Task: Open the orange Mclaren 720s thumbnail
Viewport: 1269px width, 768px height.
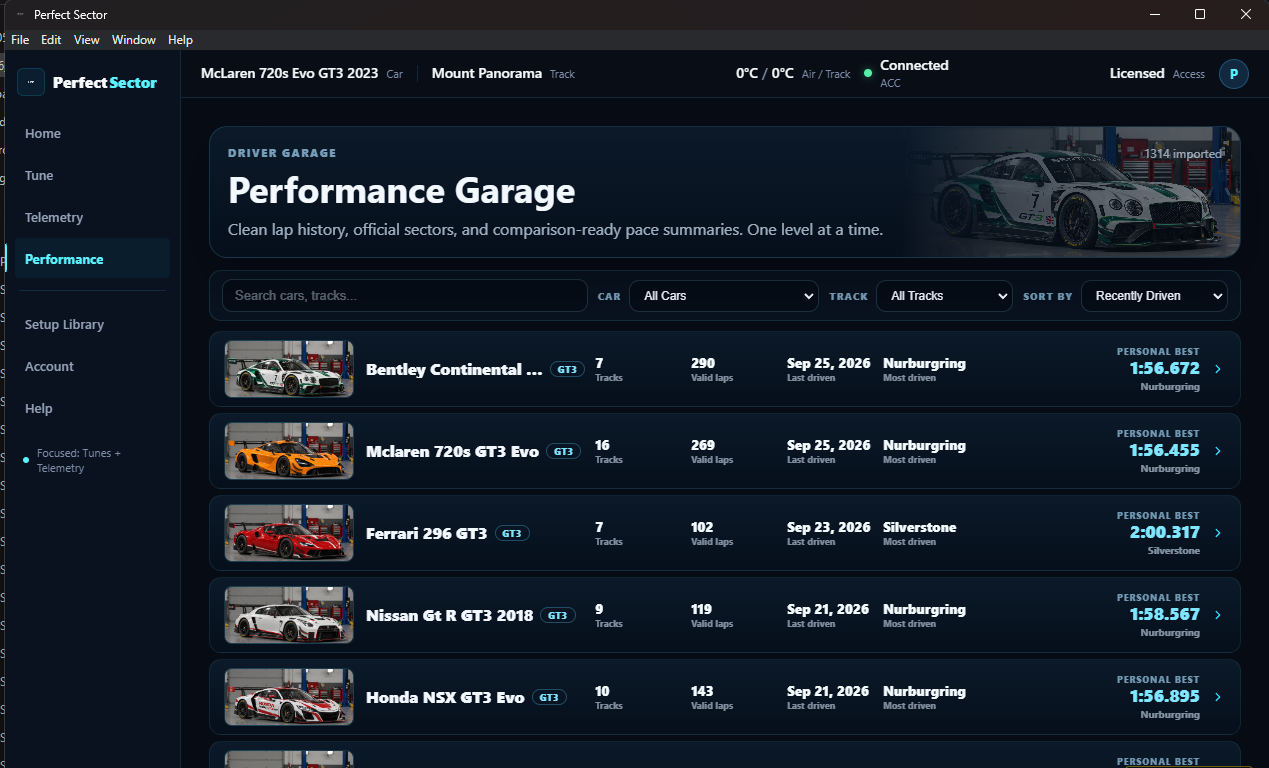Action: [x=289, y=451]
